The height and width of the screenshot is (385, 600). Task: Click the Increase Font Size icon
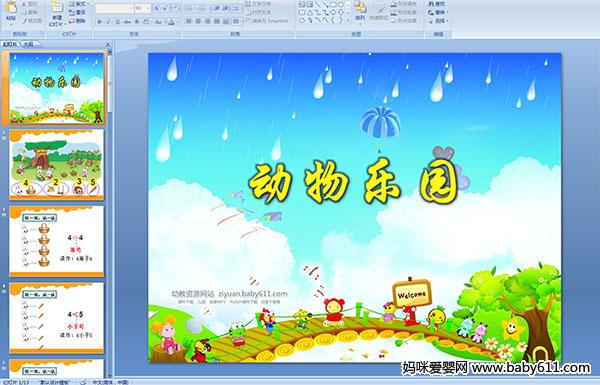[x=157, y=8]
